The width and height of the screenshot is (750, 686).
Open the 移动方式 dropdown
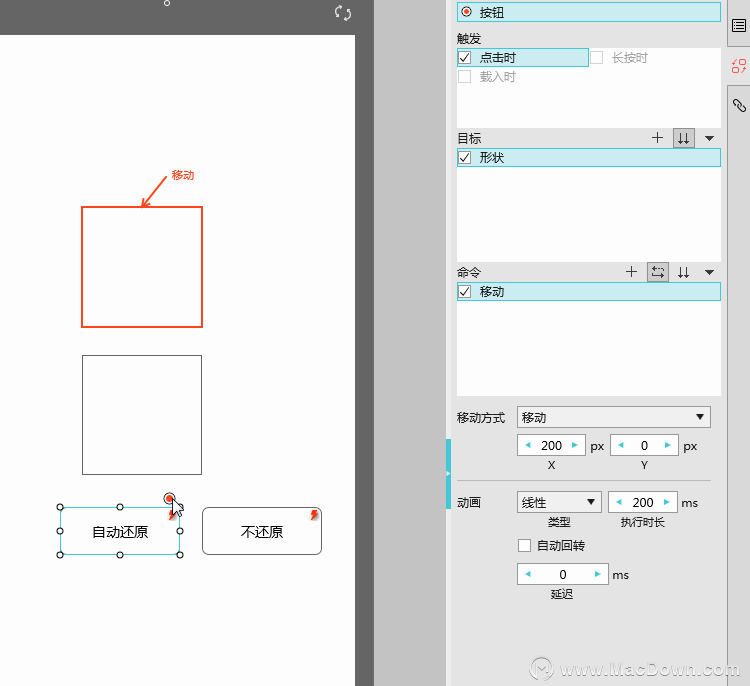coord(614,417)
